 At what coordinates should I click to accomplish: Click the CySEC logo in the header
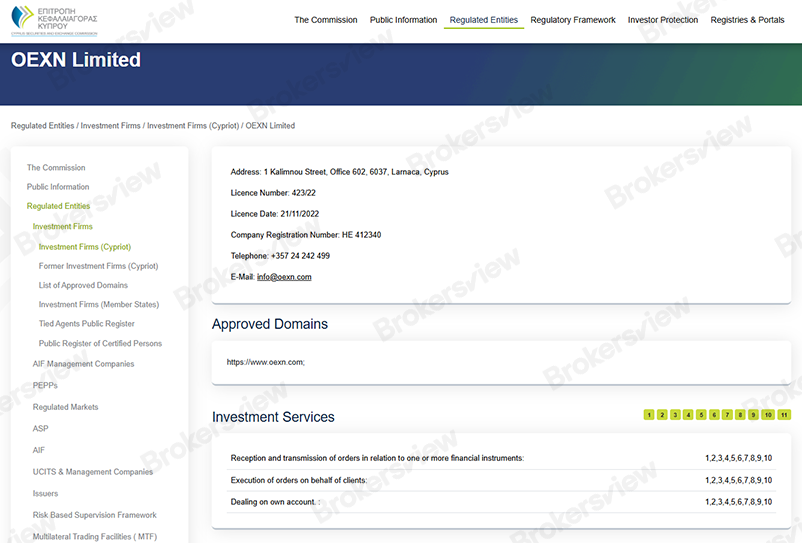[x=54, y=20]
